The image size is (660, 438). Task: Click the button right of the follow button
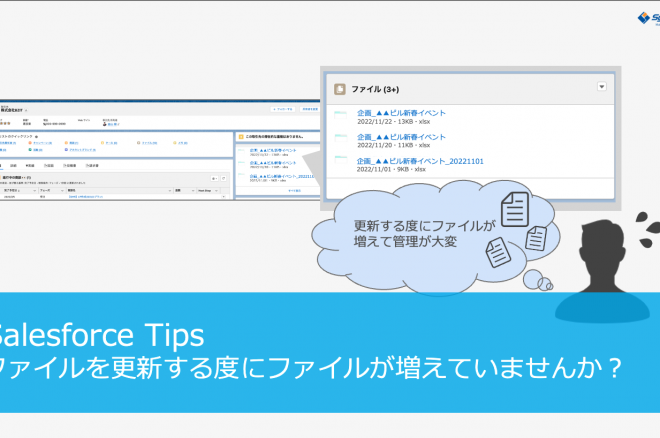point(310,109)
